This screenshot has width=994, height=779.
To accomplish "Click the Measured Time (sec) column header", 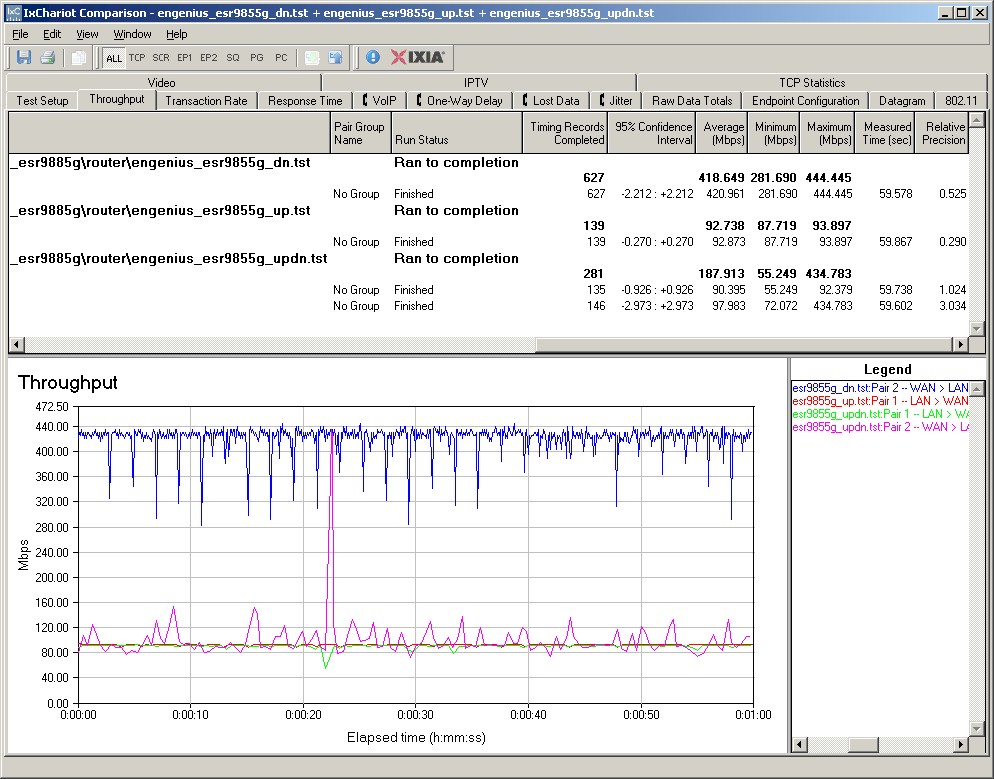I will [x=885, y=133].
